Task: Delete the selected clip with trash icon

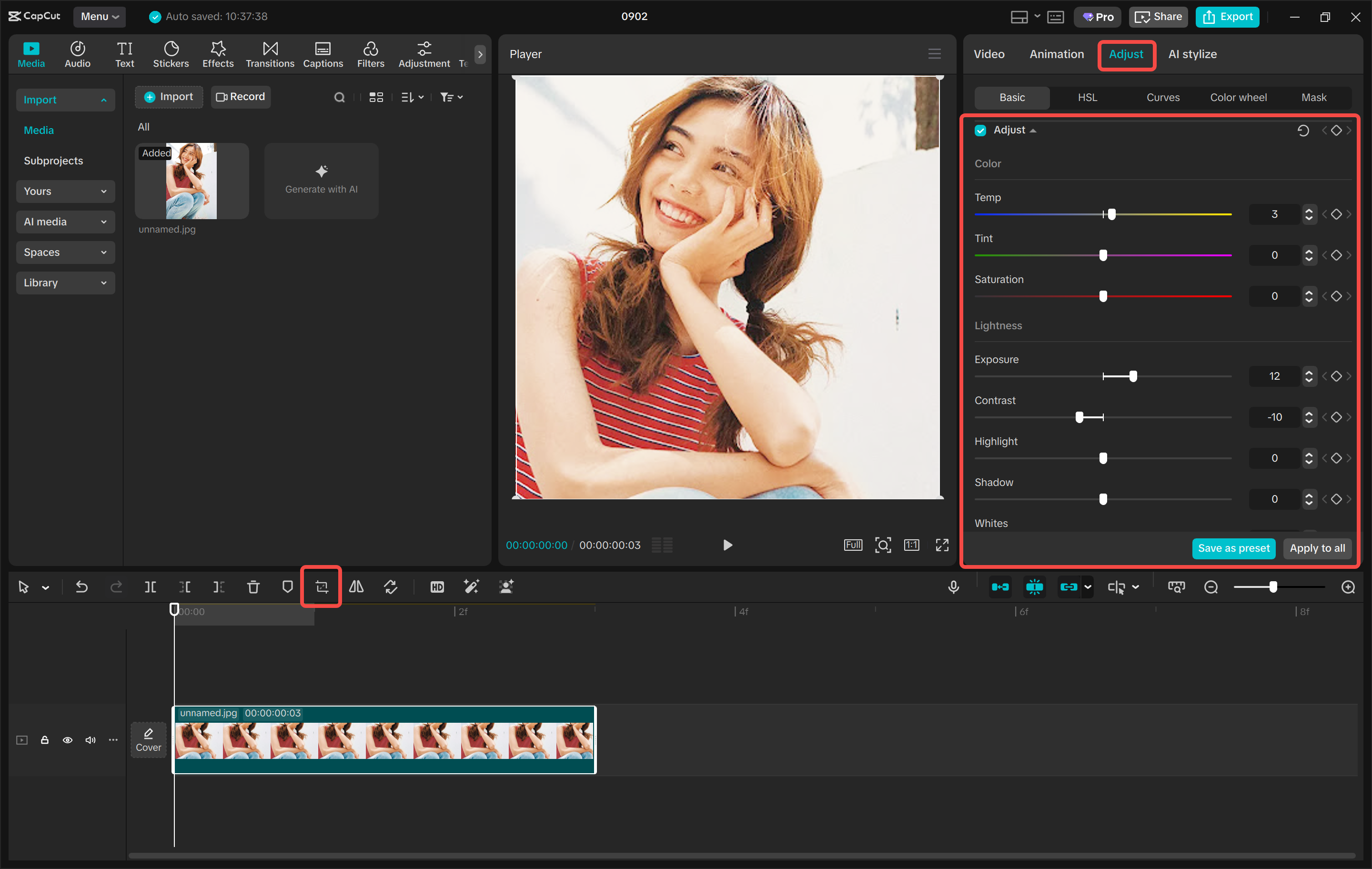Action: tap(253, 586)
